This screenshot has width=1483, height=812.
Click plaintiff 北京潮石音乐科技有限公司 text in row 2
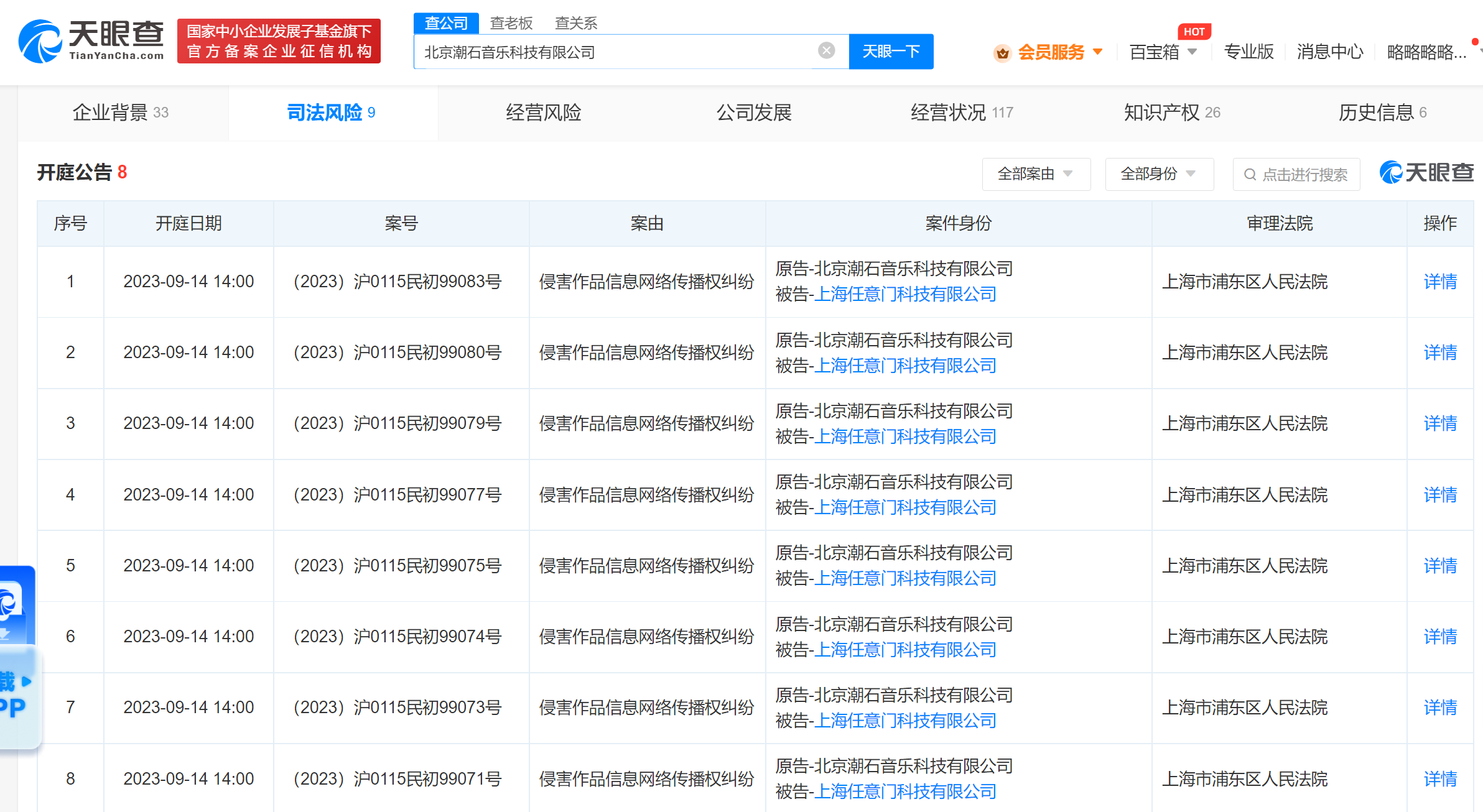pyautogui.click(x=913, y=340)
